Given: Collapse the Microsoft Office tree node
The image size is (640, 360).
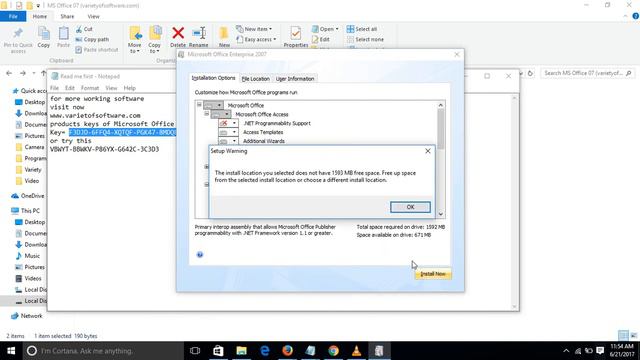Looking at the screenshot, I should 199,105.
